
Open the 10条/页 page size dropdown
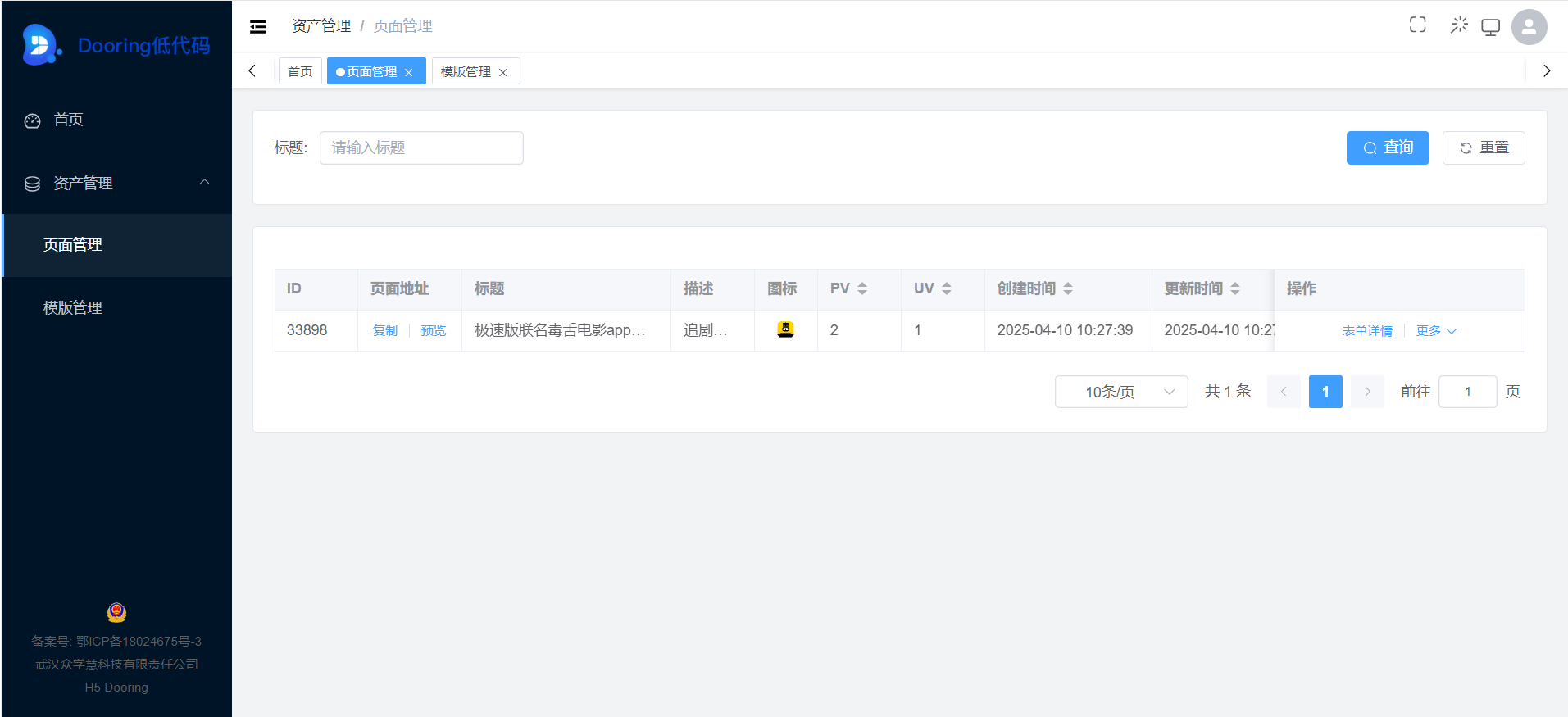pos(1121,392)
